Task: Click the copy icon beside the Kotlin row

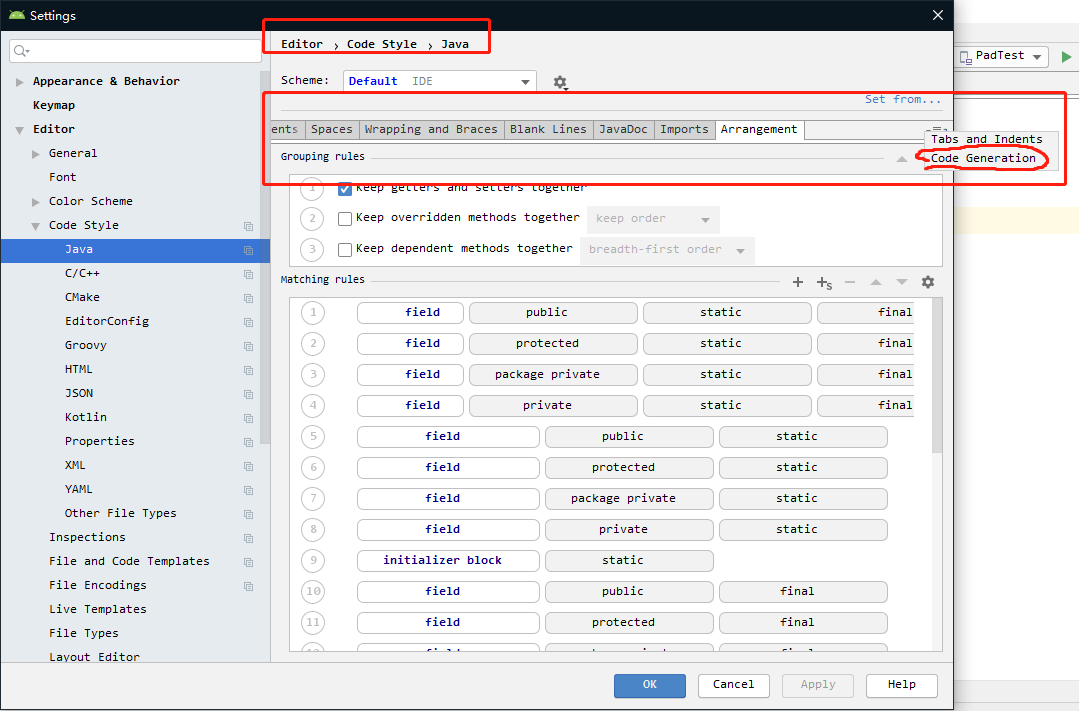Action: [x=248, y=418]
